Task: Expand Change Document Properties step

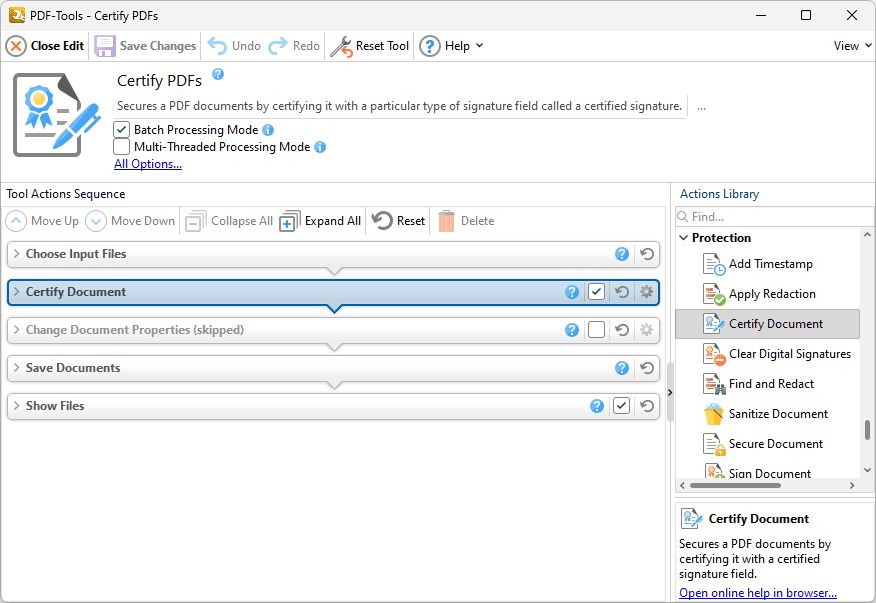Action: 16,330
